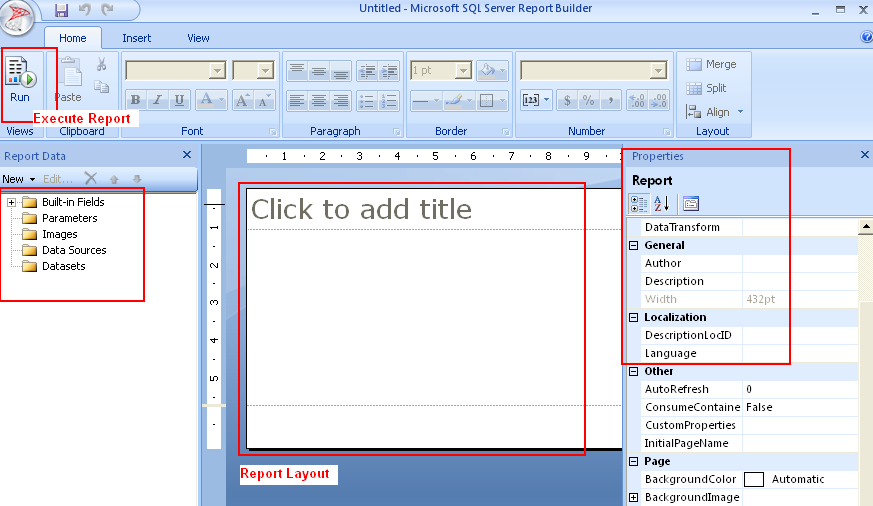Align paragraph left
This screenshot has height=506, width=873.
(297, 100)
